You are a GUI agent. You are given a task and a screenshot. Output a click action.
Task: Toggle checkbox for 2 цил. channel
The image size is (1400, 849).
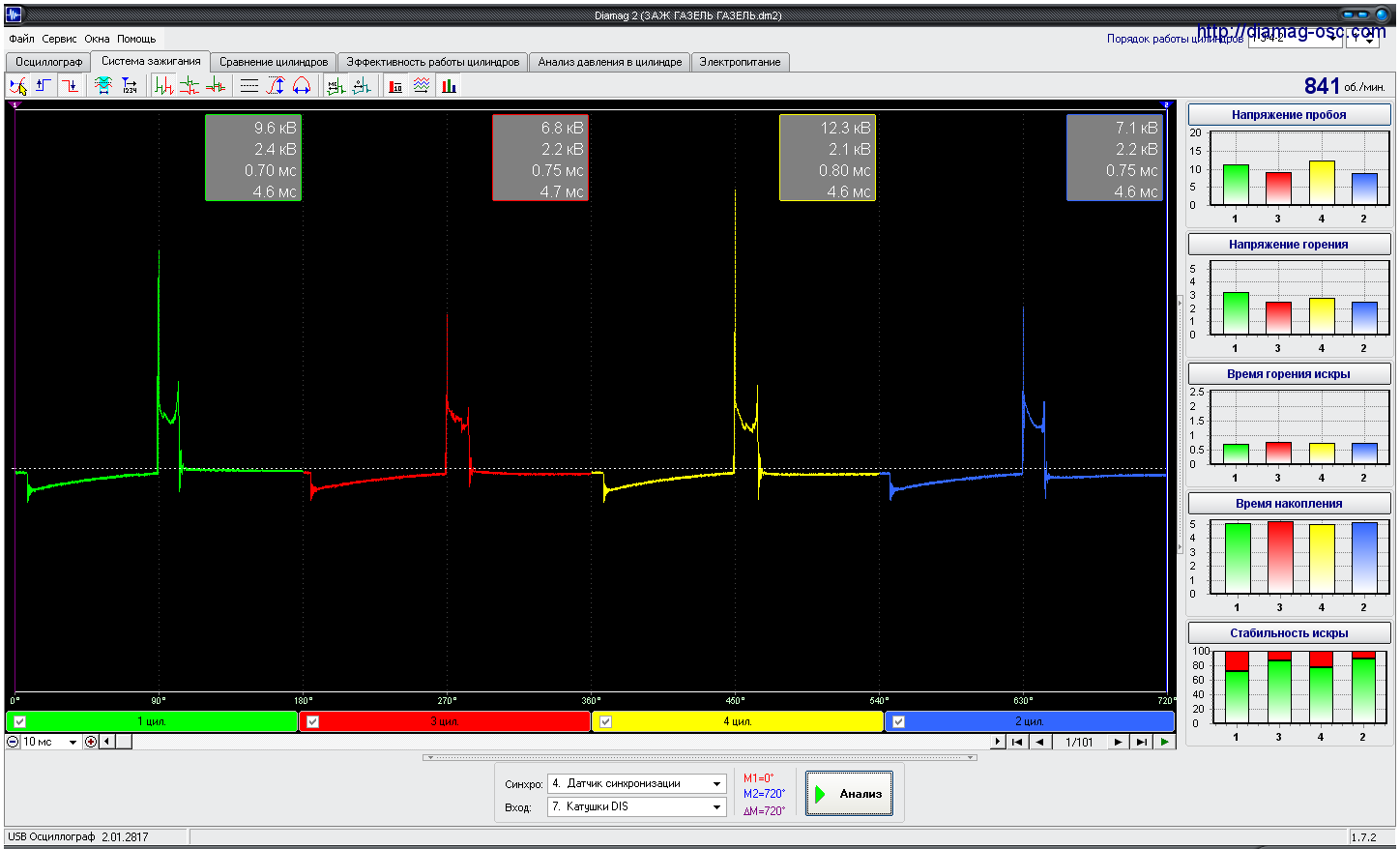tap(899, 721)
